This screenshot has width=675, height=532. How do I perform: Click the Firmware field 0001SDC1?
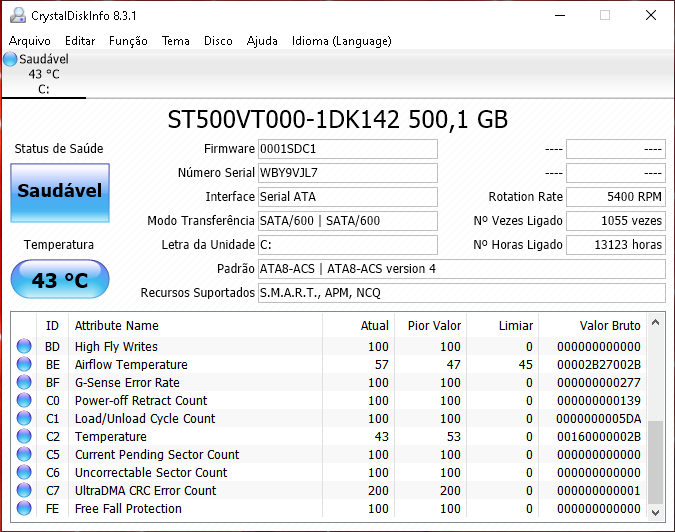[348, 149]
